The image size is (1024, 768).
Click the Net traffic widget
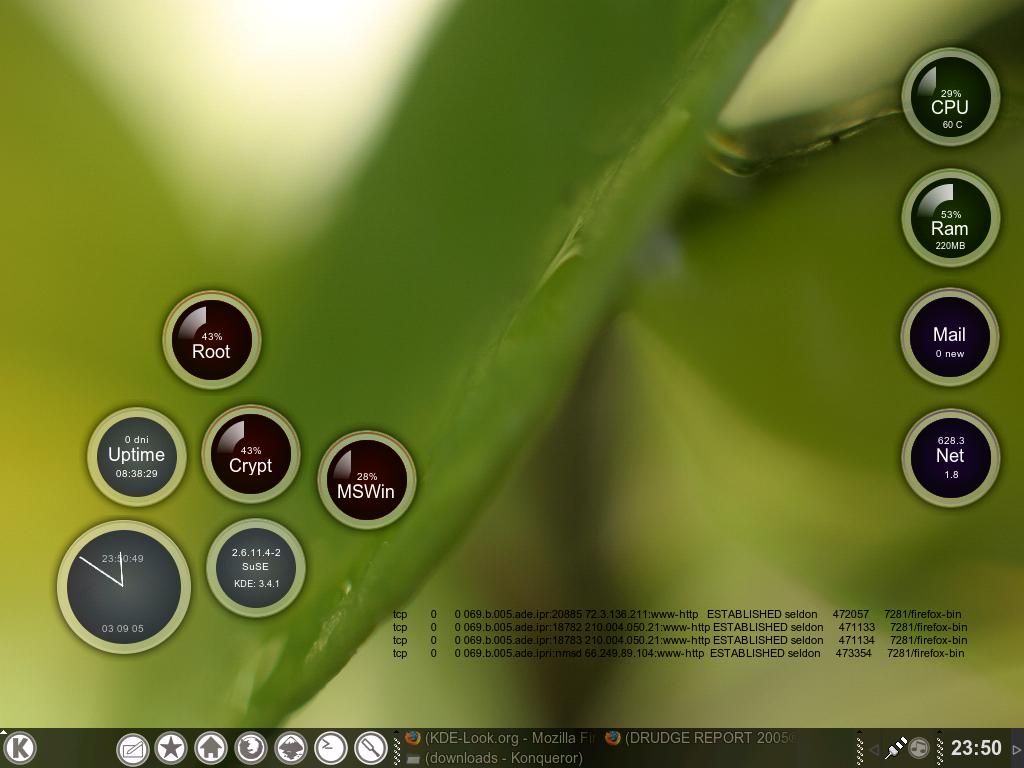950,458
